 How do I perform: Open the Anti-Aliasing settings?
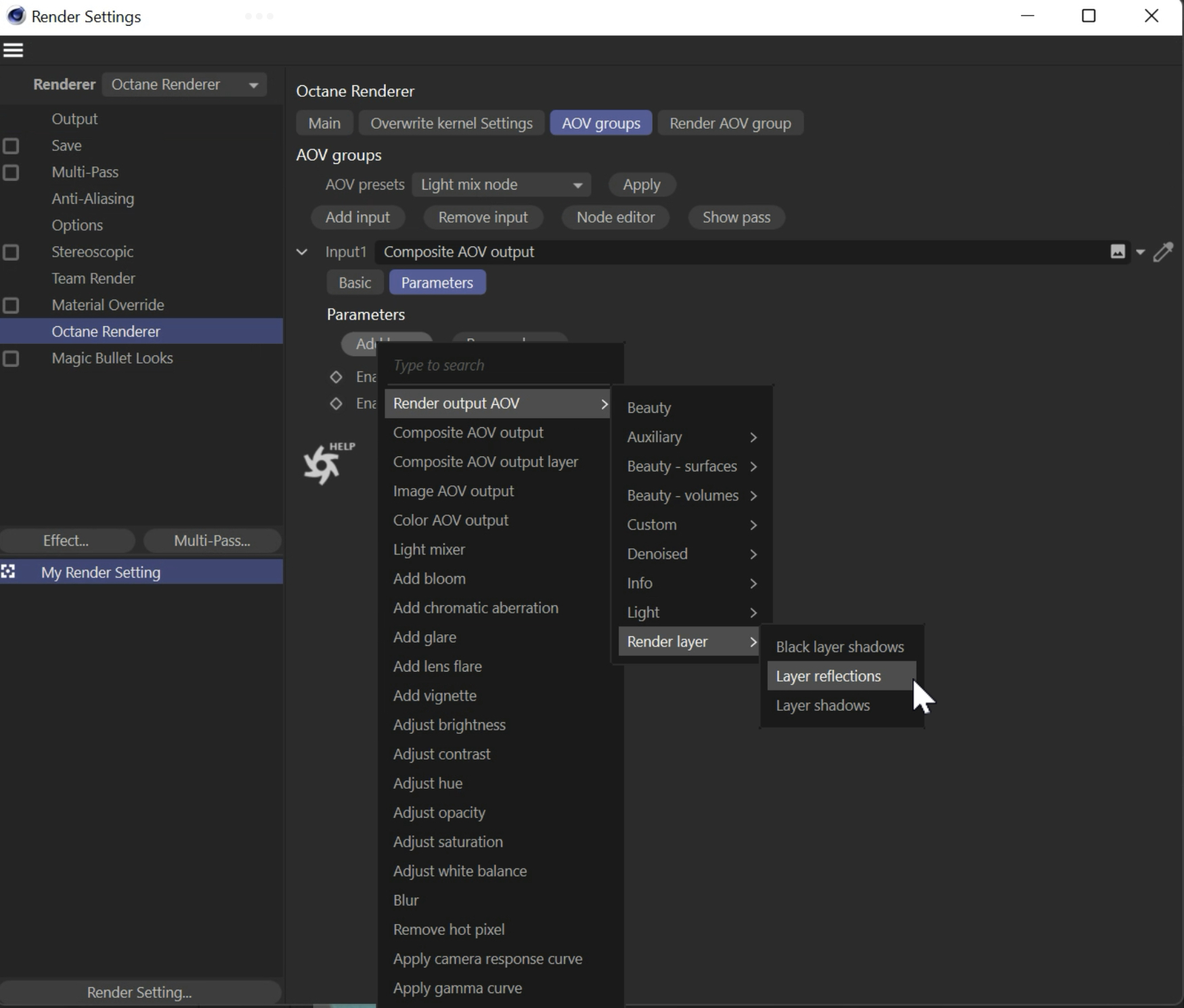93,199
